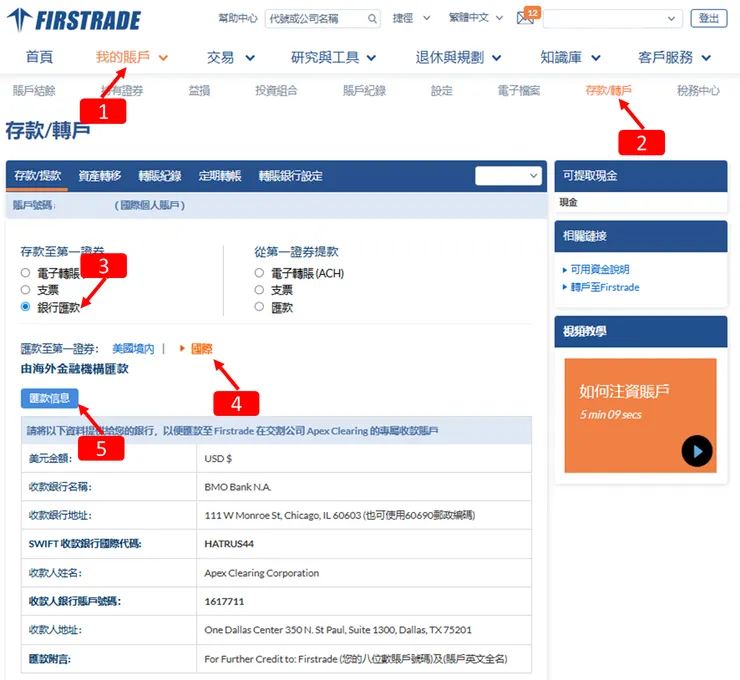Click the For Further Credit to text

[356, 659]
